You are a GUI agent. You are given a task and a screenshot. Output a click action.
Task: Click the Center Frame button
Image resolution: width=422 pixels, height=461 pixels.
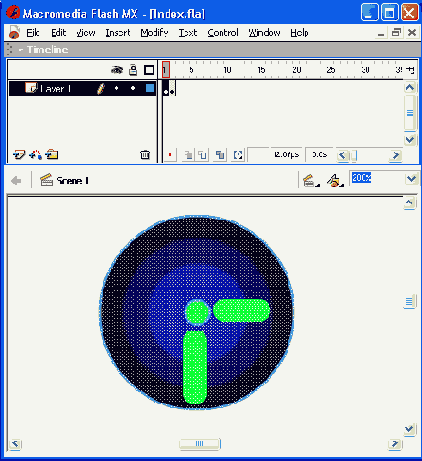click(170, 155)
